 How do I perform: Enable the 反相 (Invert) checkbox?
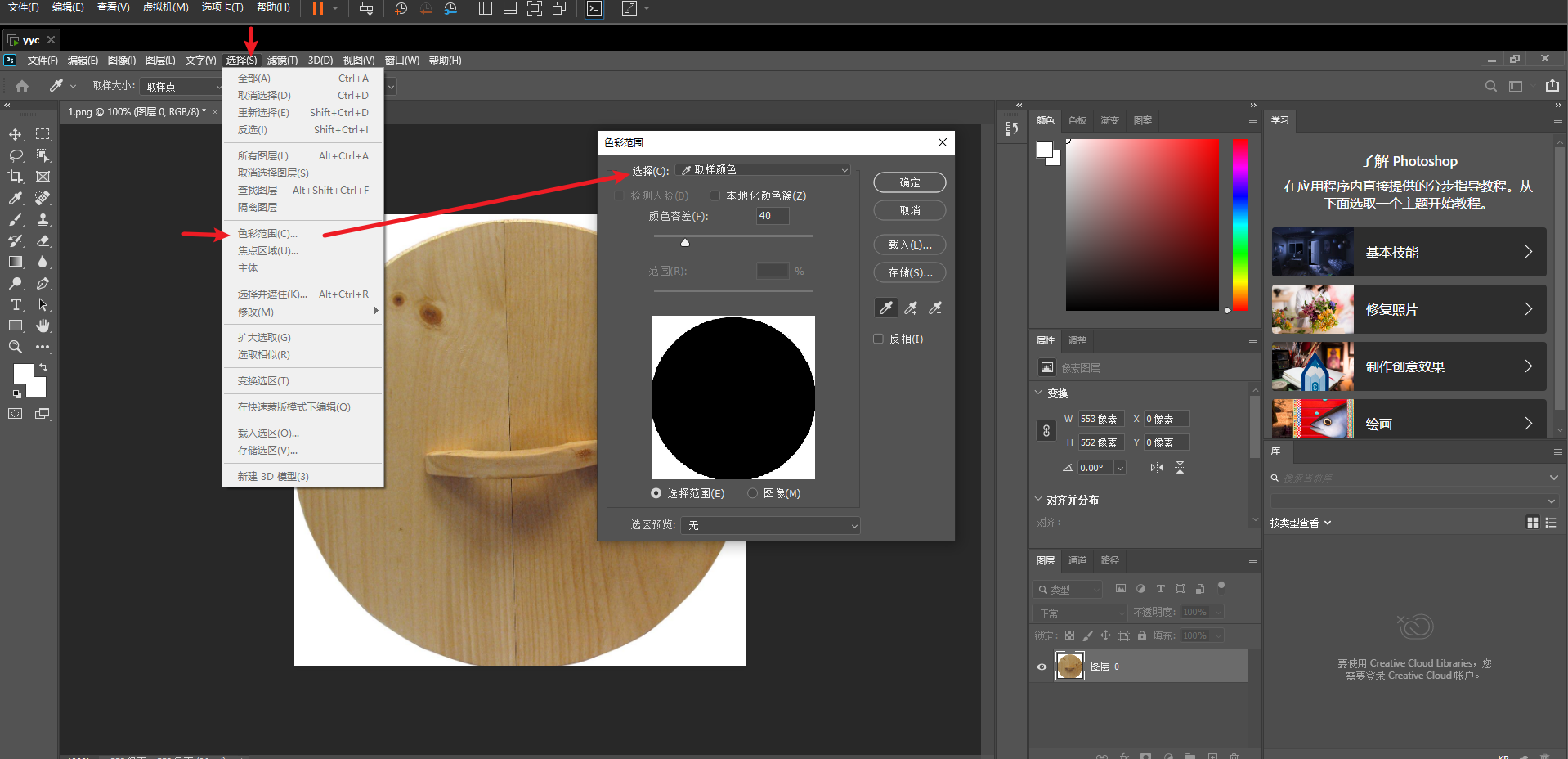[879, 339]
